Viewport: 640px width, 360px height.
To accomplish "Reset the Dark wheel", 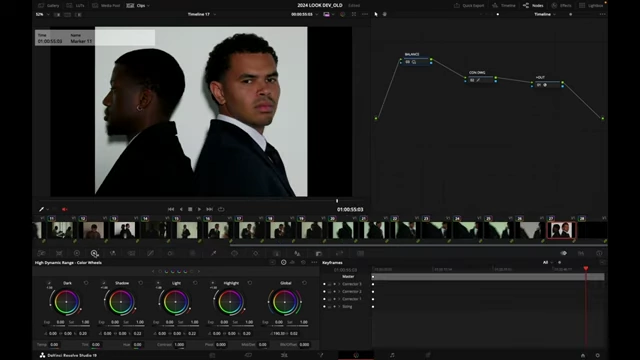I will [x=86, y=283].
